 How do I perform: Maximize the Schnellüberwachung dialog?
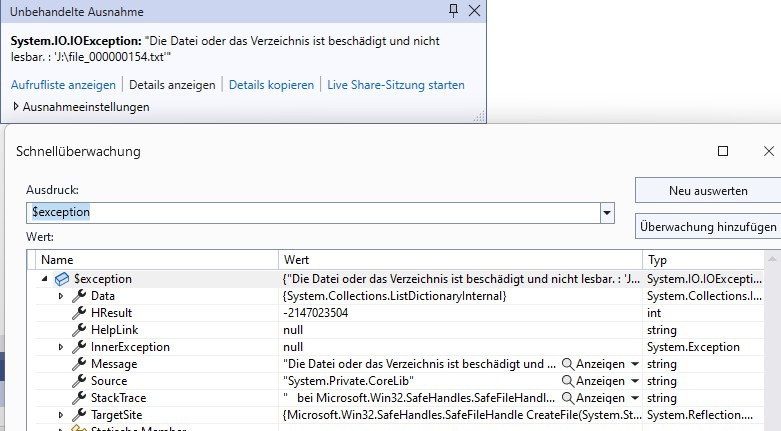[x=723, y=151]
